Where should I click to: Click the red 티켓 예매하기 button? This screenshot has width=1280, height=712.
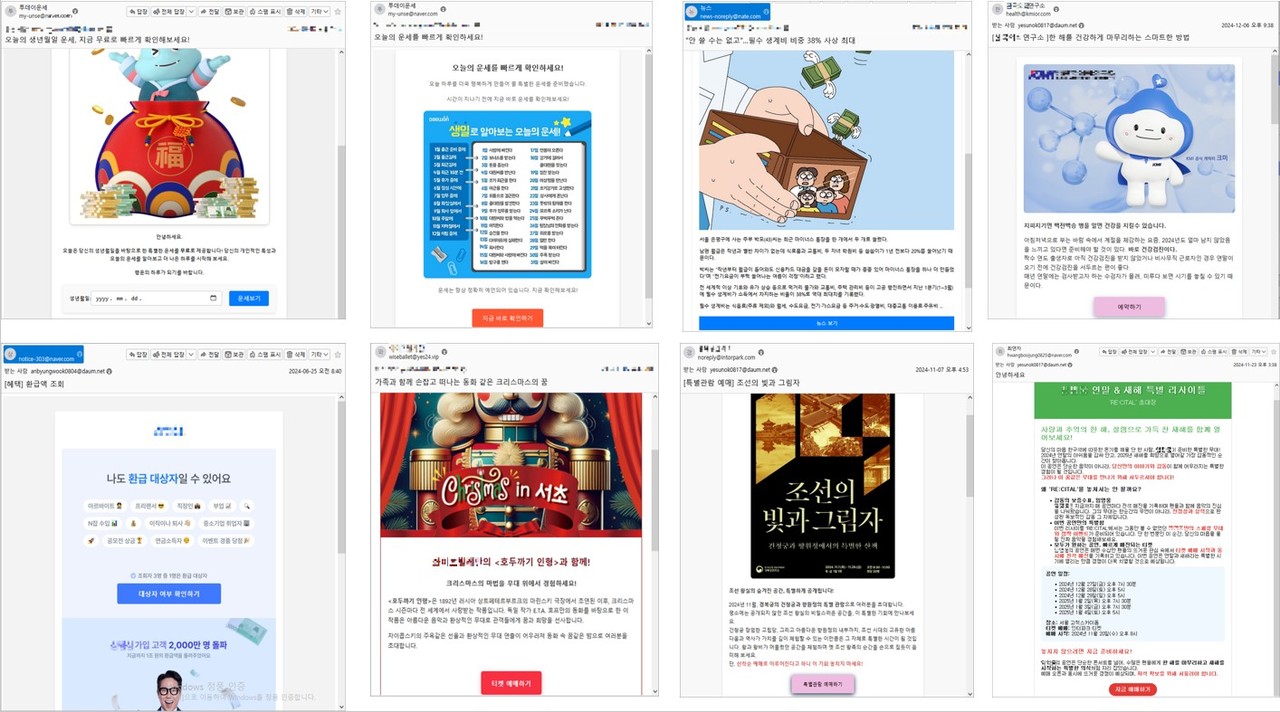point(513,683)
